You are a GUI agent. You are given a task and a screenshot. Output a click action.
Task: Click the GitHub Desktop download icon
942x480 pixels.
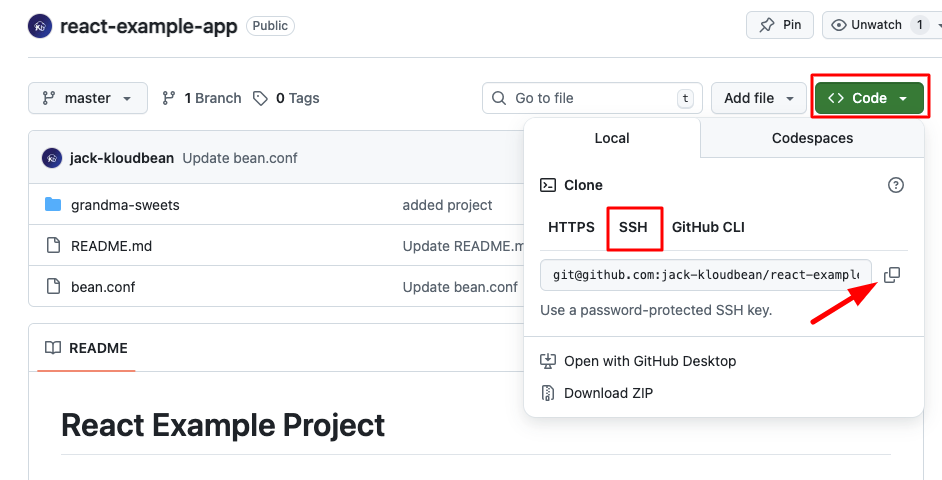pyautogui.click(x=547, y=361)
